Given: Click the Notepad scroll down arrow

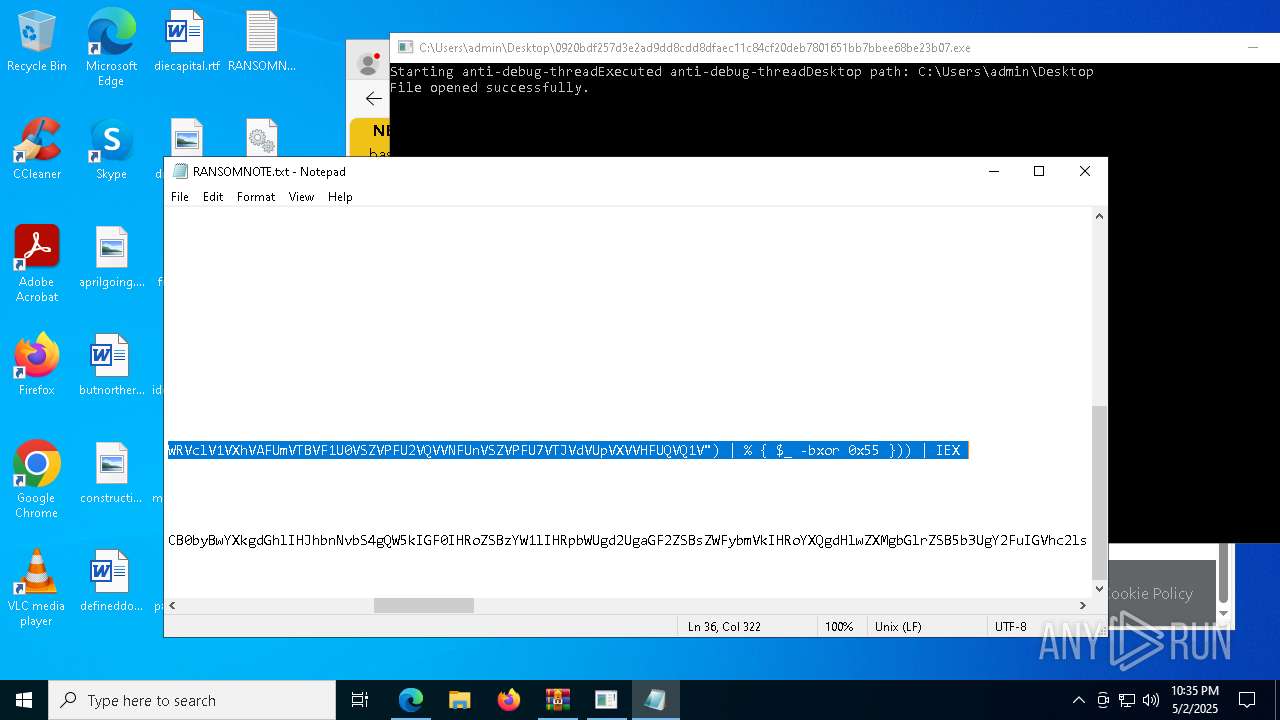Looking at the screenshot, I should (x=1099, y=589).
